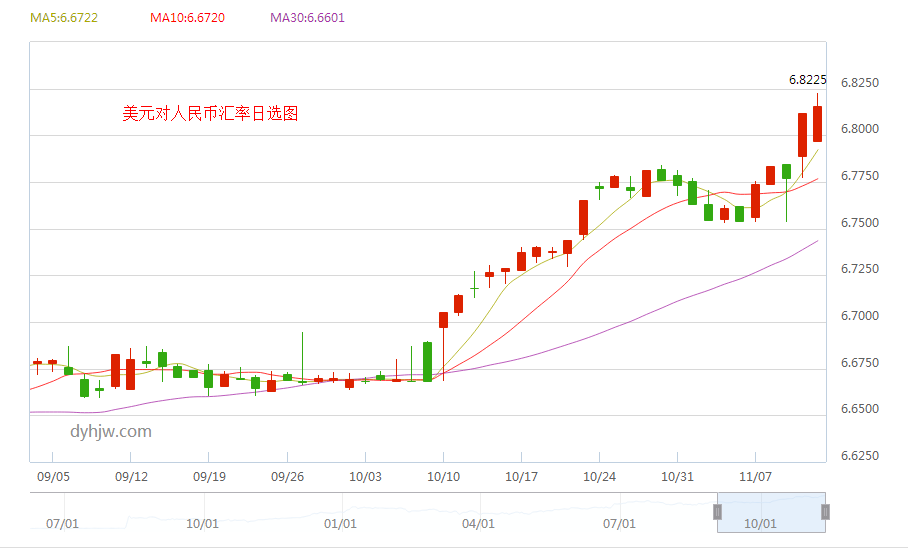Click the red candlestick at 11/07

(x=755, y=201)
